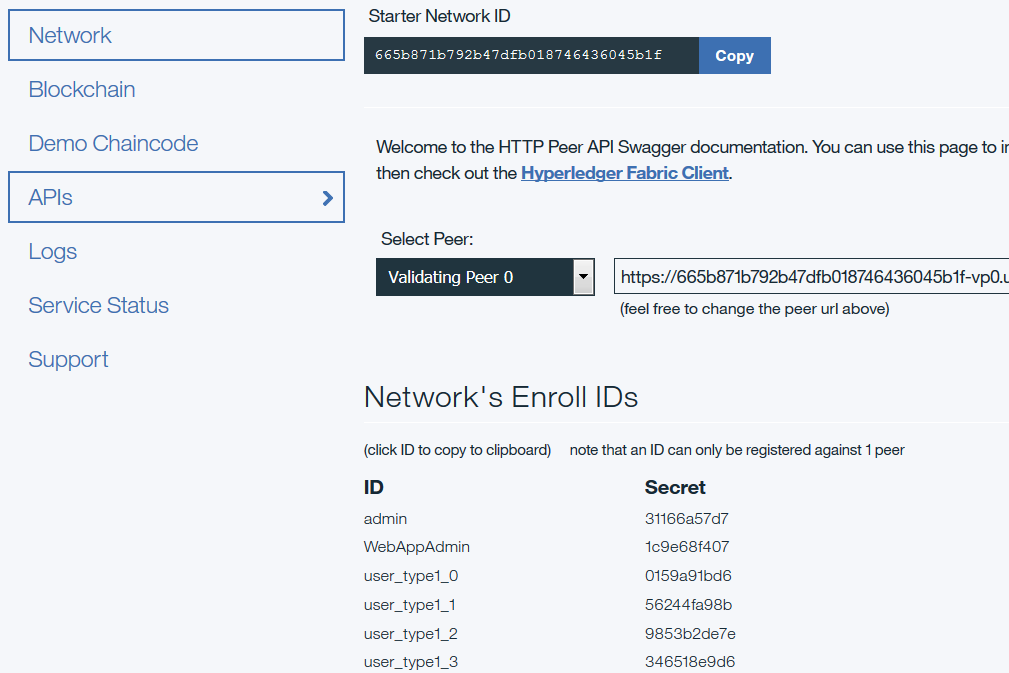The height and width of the screenshot is (673, 1009).
Task: Open the Validating Peer dropdown arrow
Action: tap(582, 276)
